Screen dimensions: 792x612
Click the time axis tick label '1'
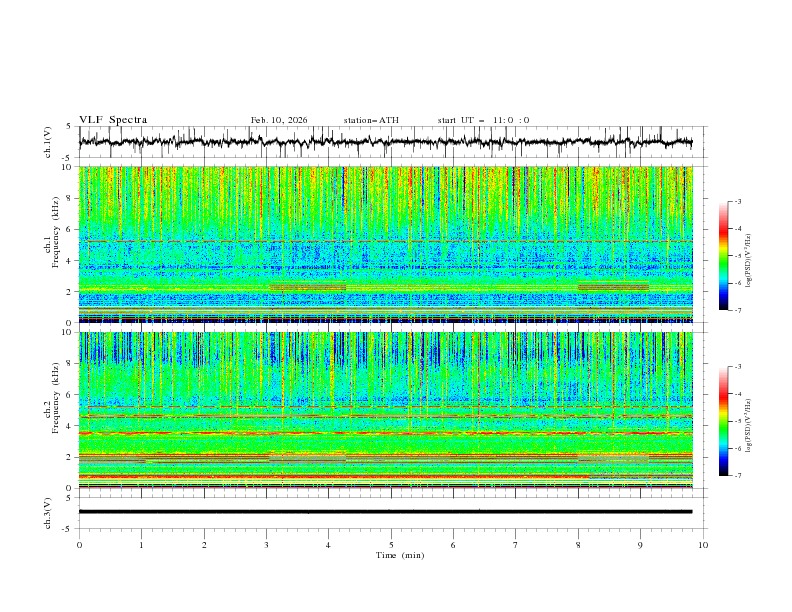tap(141, 545)
